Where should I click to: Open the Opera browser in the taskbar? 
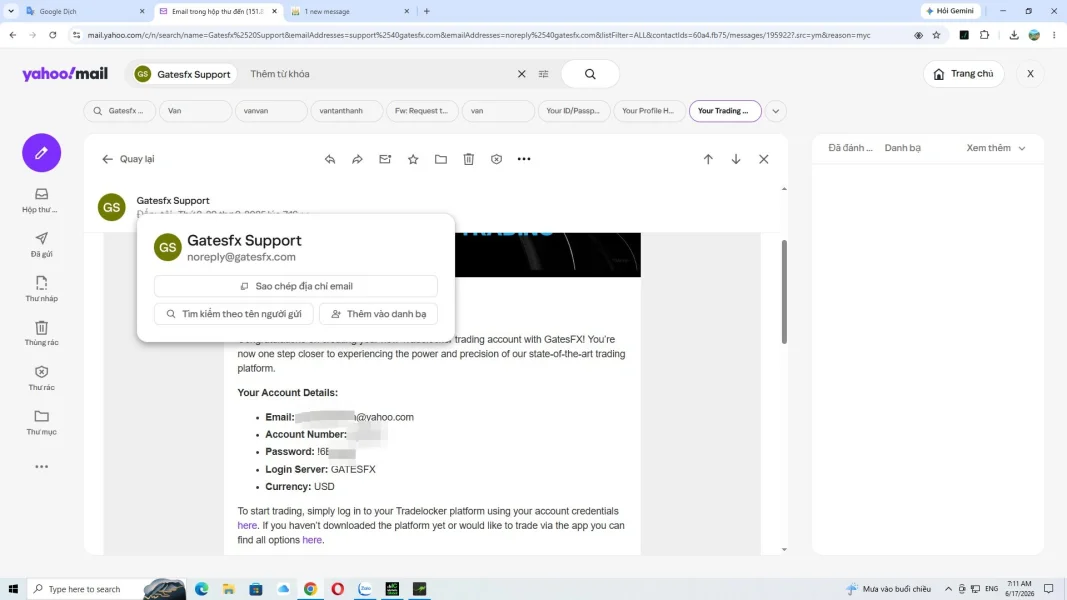338,589
